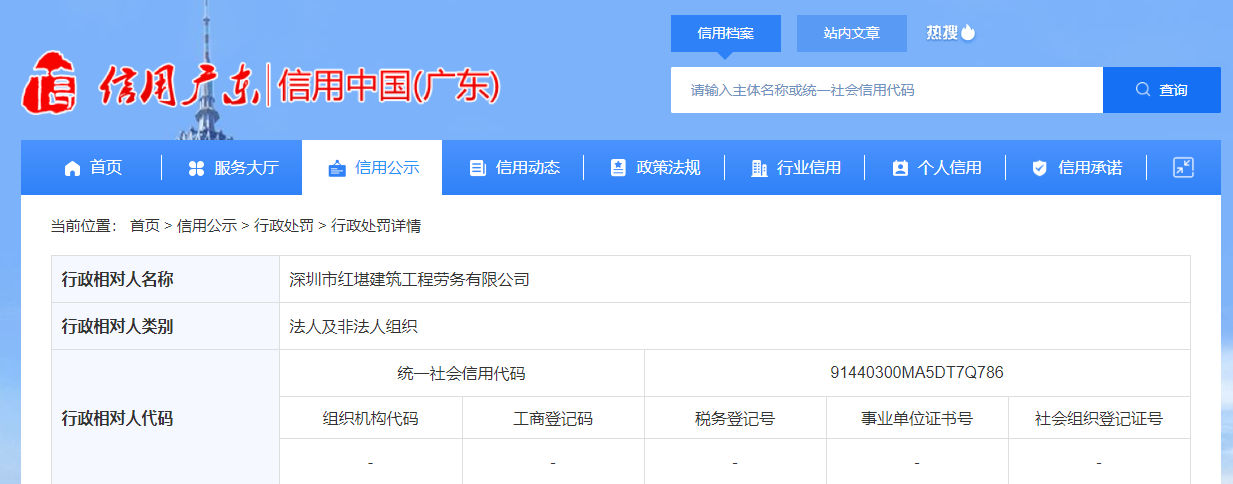
Task: Click the 热搜 flame icon
Action: coord(968,33)
